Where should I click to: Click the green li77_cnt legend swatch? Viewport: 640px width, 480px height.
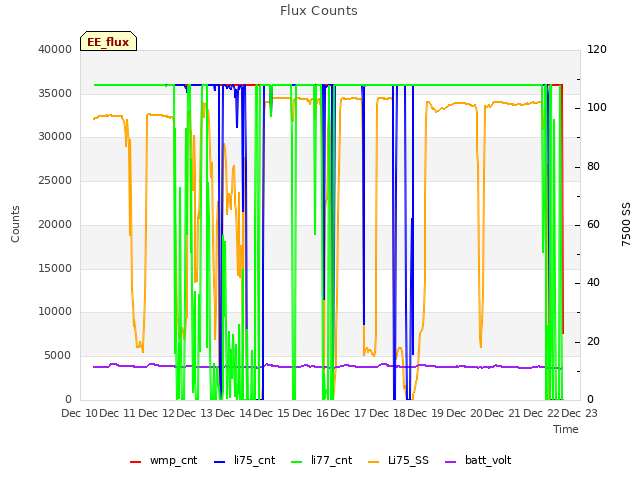coord(297,462)
